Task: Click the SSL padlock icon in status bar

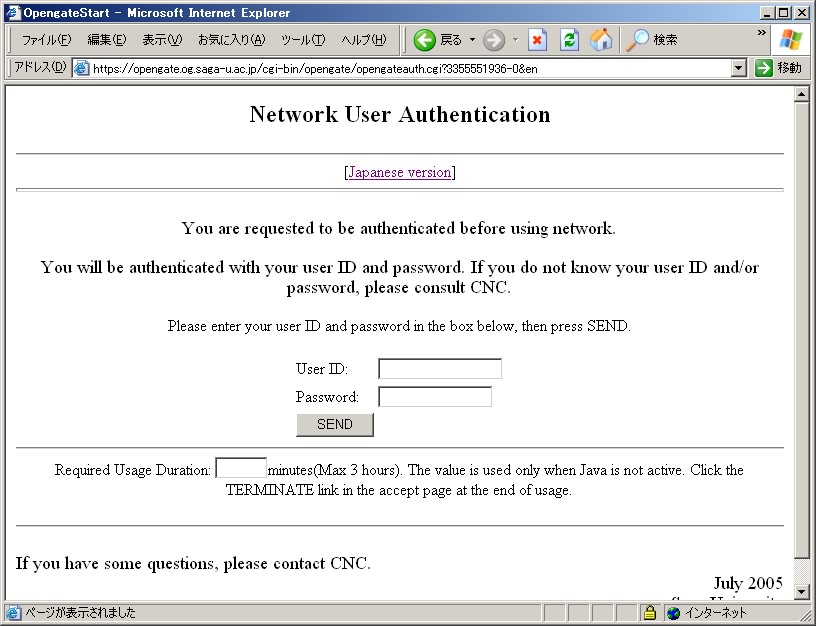Action: 649,613
